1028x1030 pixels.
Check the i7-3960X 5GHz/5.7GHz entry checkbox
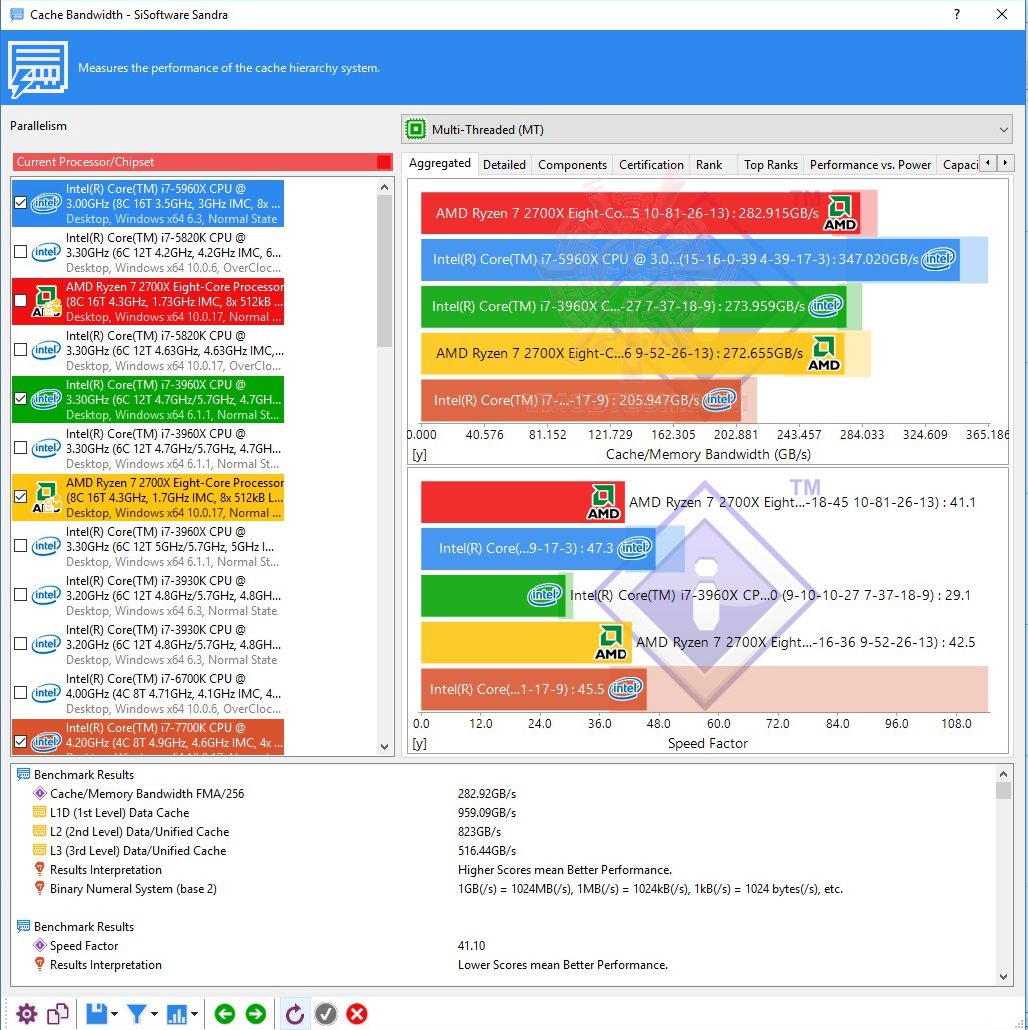click(20, 546)
